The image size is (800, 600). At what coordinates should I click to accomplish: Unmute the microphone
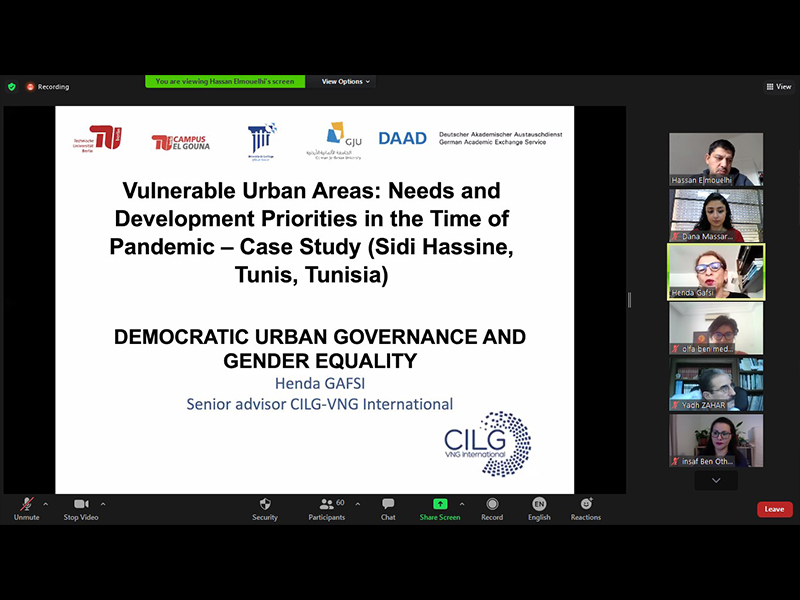26,508
